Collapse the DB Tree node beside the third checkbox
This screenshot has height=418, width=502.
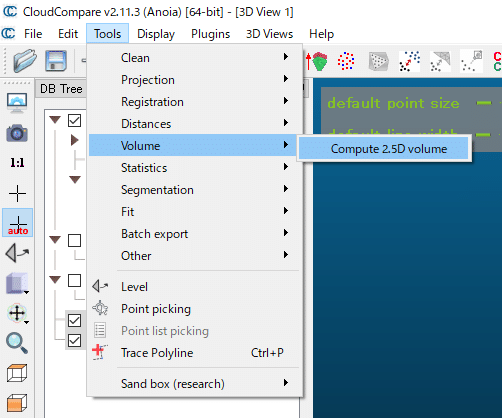(55, 239)
